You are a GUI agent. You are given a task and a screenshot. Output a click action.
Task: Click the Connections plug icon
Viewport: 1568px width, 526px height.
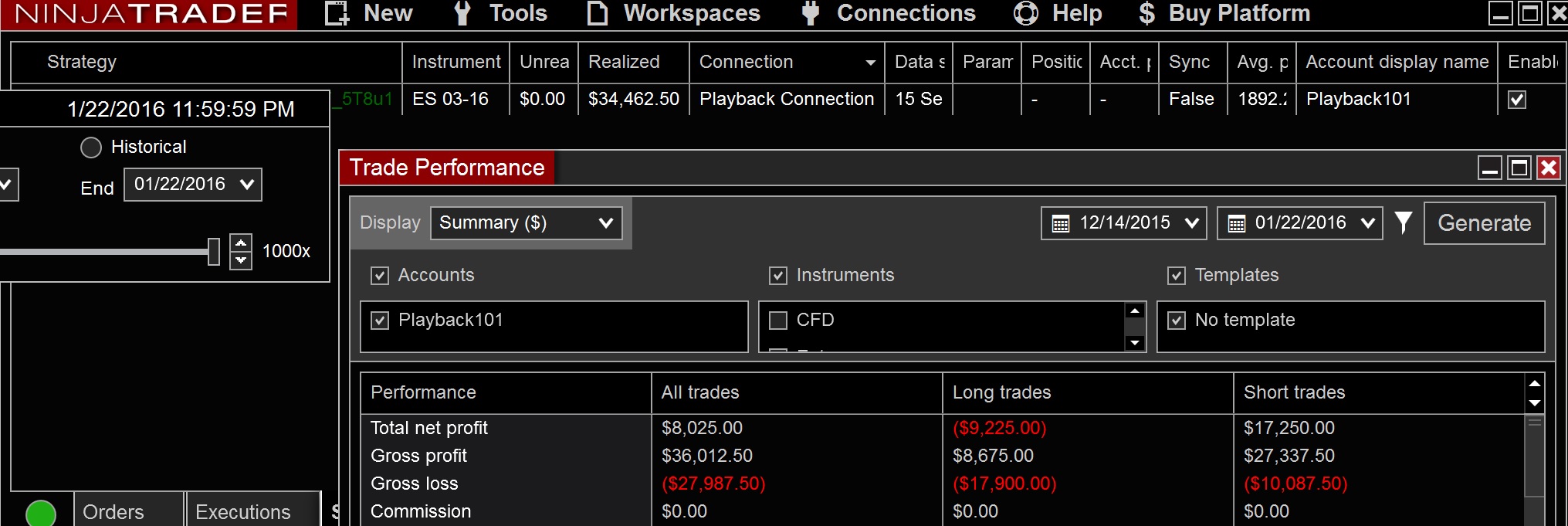pyautogui.click(x=810, y=13)
